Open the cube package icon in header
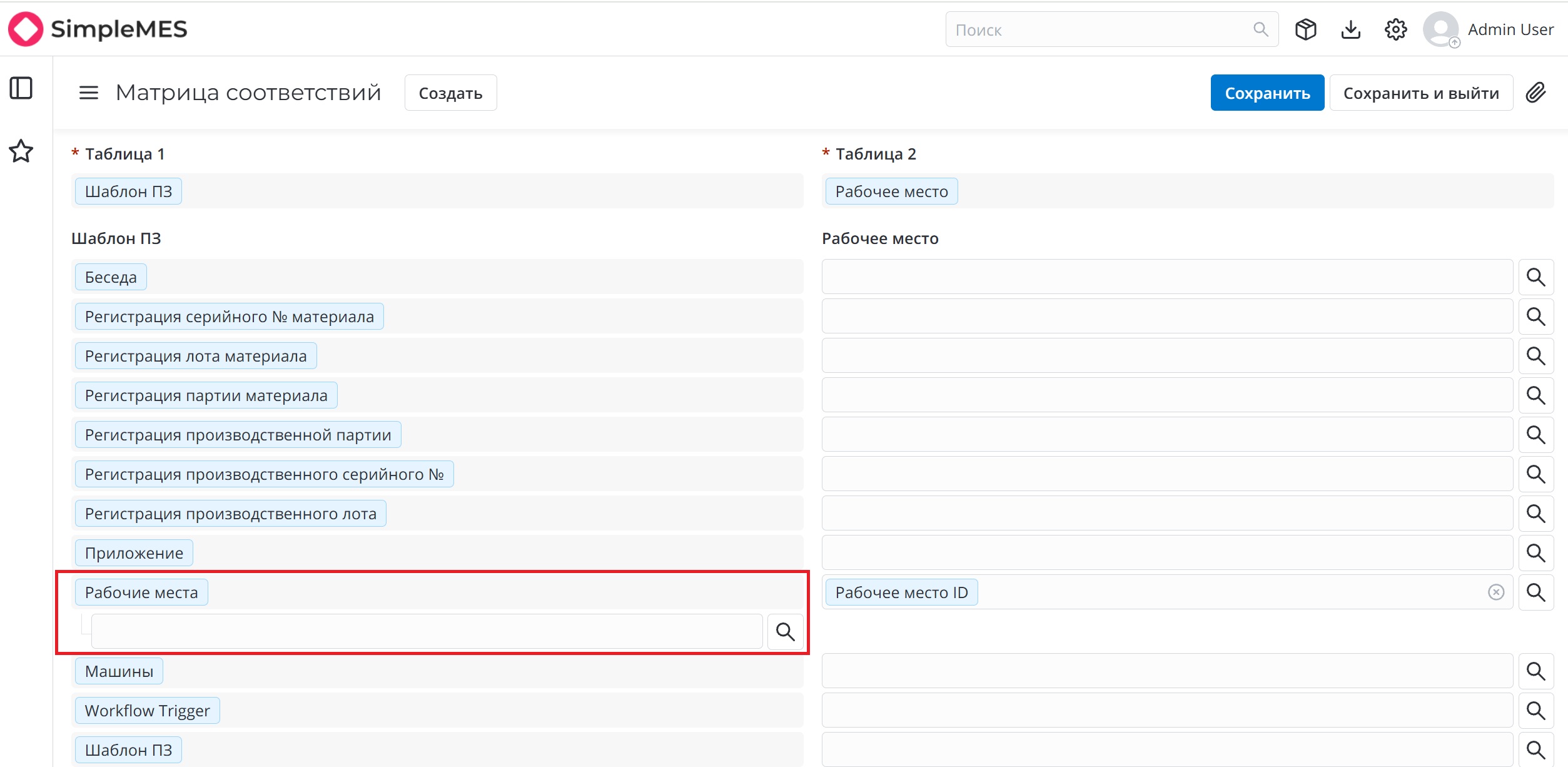 click(1306, 29)
